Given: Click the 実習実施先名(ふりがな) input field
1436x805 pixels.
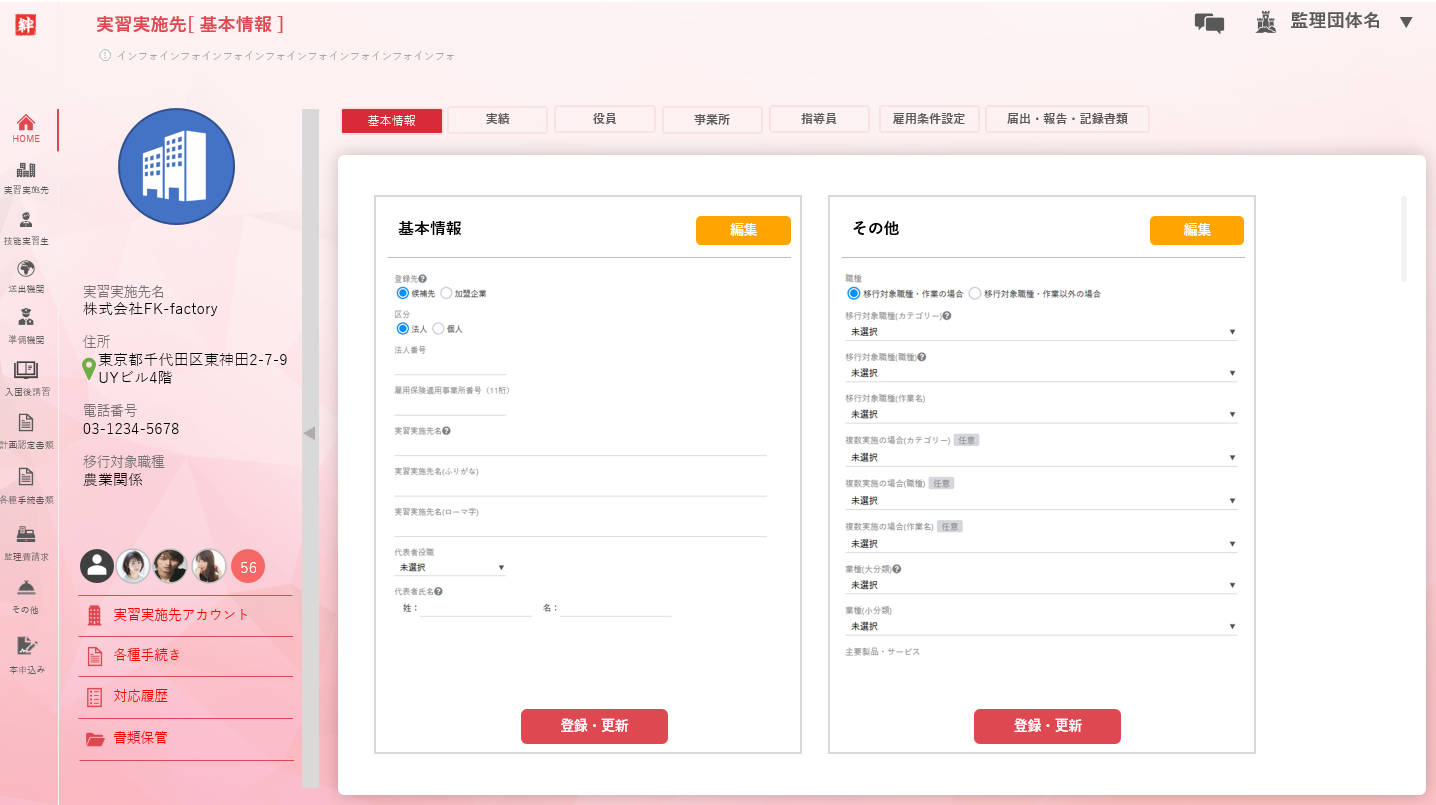Looking at the screenshot, I should point(580,487).
